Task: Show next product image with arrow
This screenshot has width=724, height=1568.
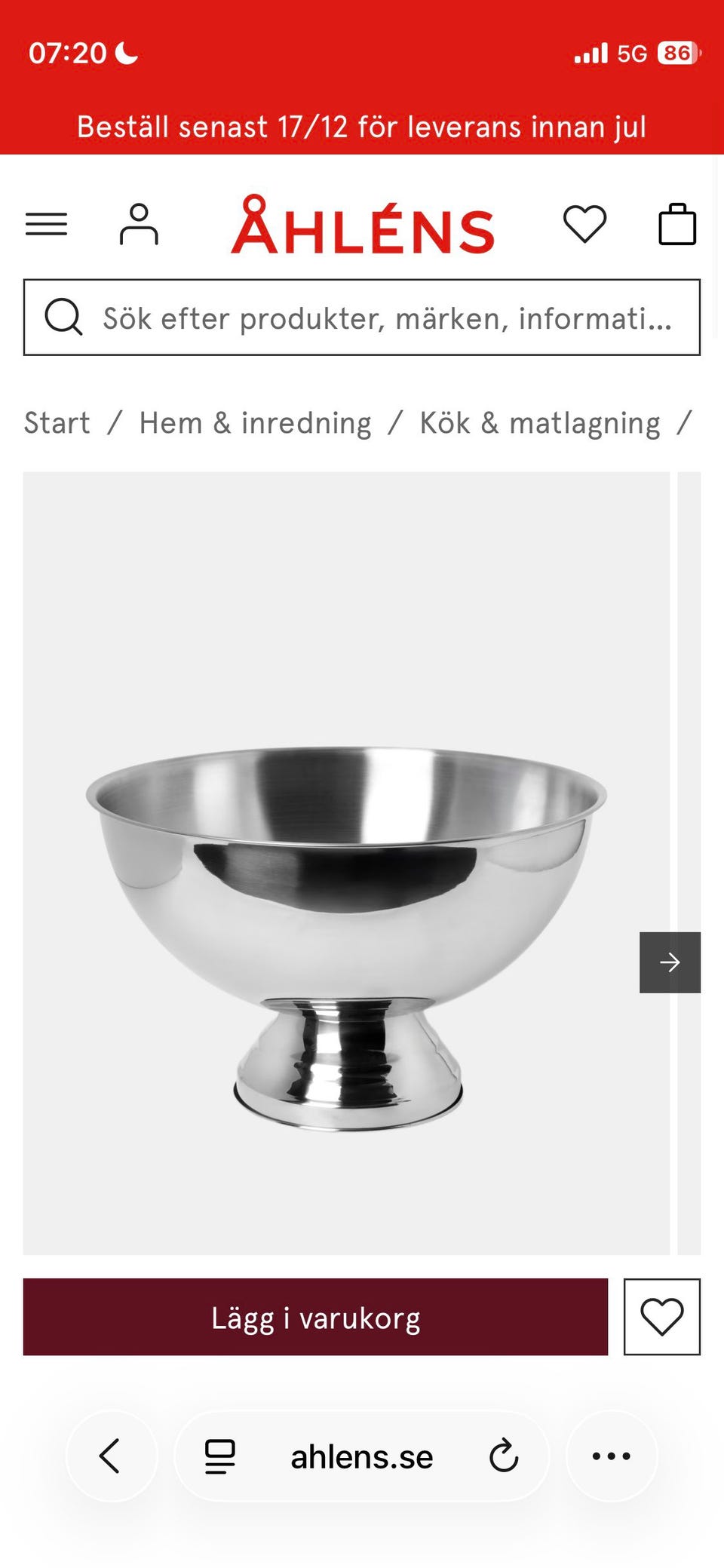Action: [x=670, y=962]
